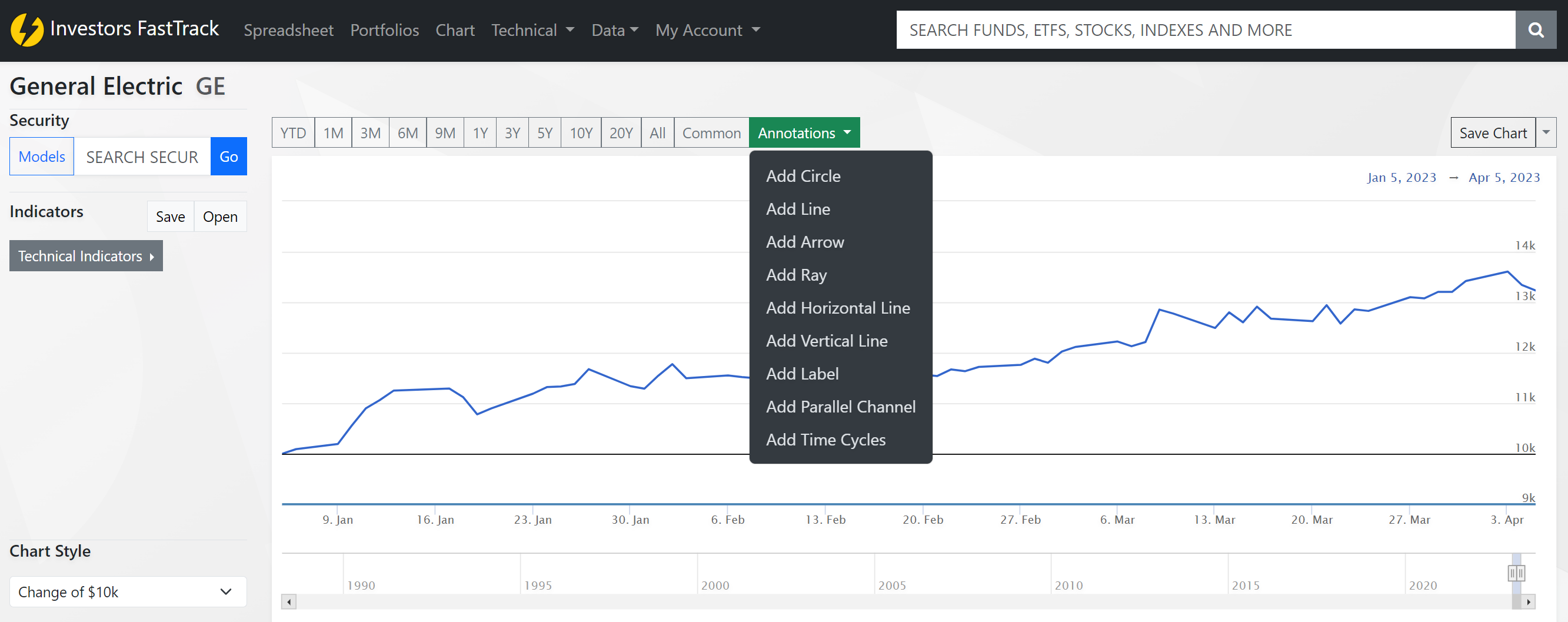
Task: Set chart range to 3Y
Action: [512, 132]
